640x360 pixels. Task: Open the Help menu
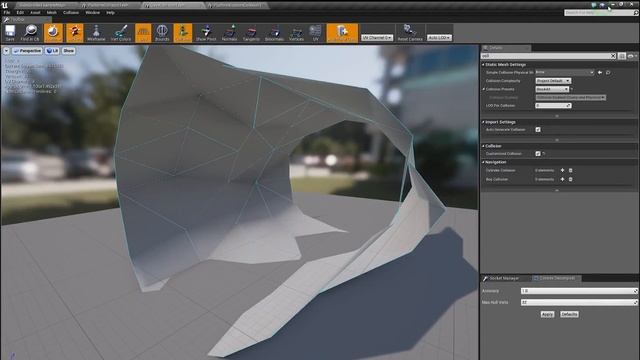[110, 13]
